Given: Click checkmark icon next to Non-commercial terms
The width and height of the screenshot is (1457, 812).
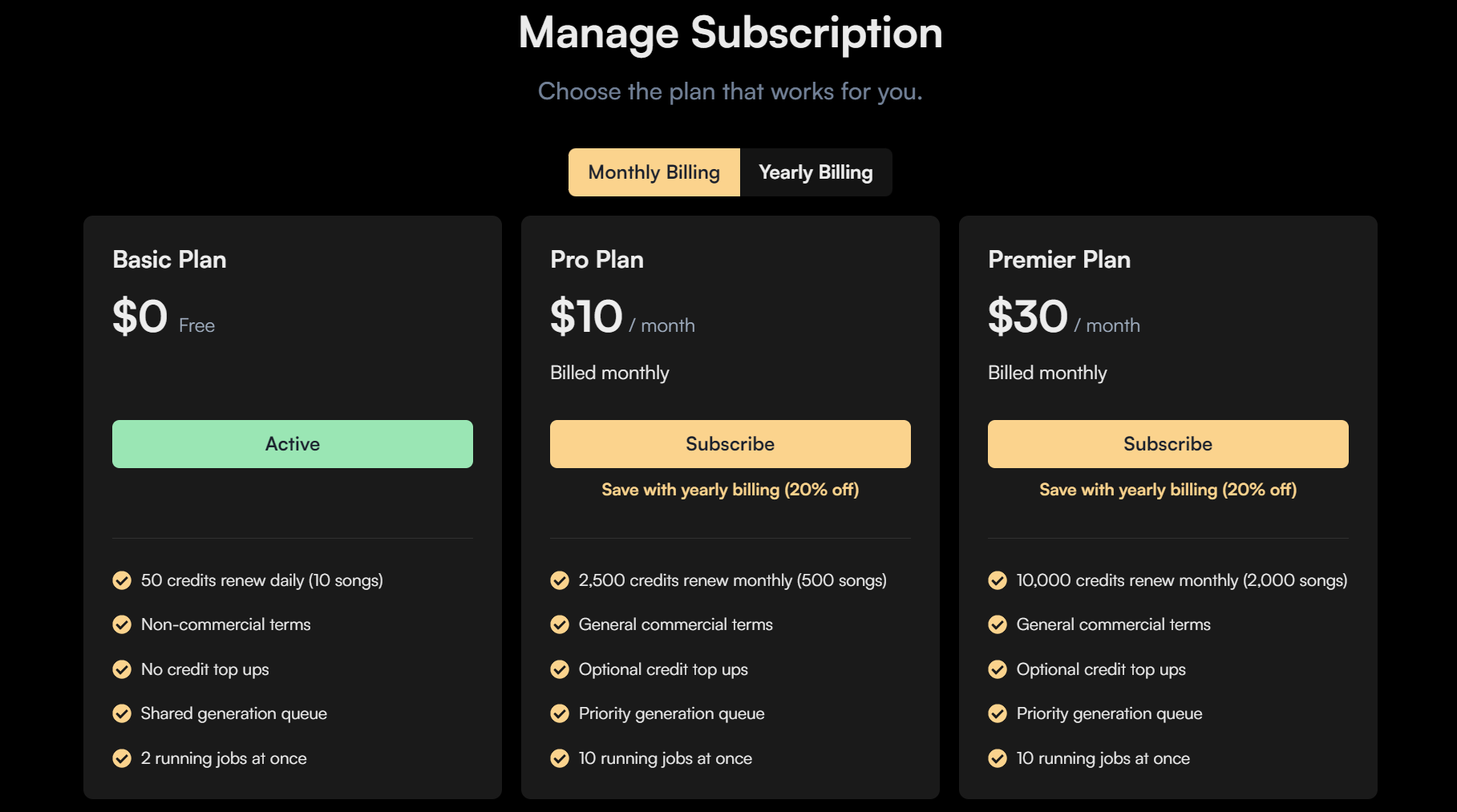Looking at the screenshot, I should [x=122, y=624].
